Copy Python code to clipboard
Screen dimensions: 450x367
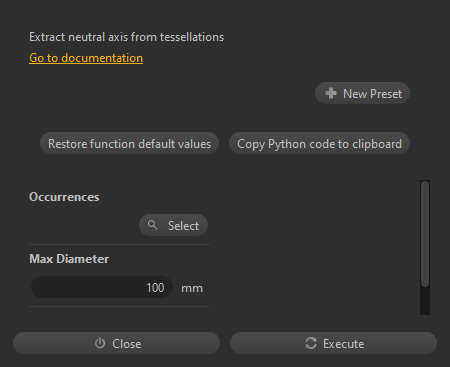coord(319,143)
